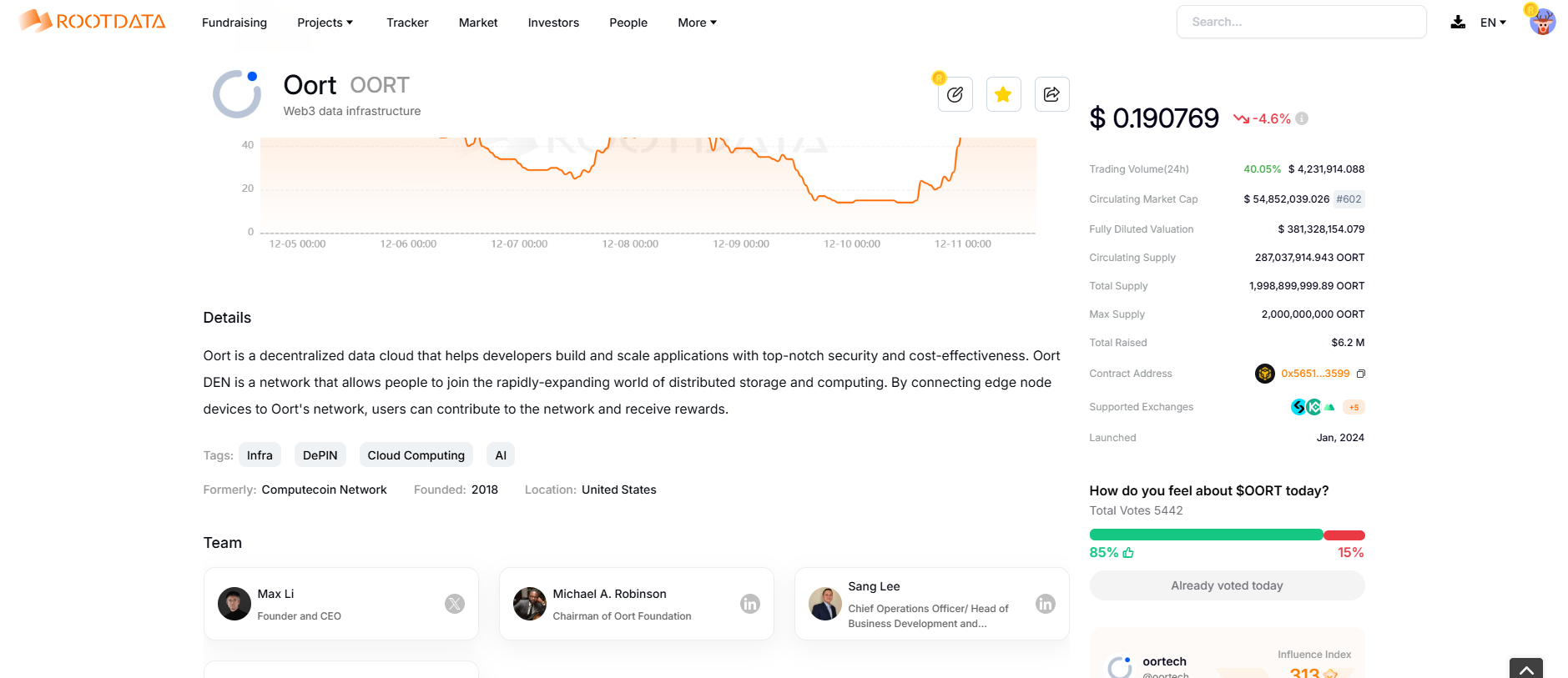This screenshot has width=1568, height=678.
Task: Expand the Projects menu dropdown
Action: tap(325, 23)
